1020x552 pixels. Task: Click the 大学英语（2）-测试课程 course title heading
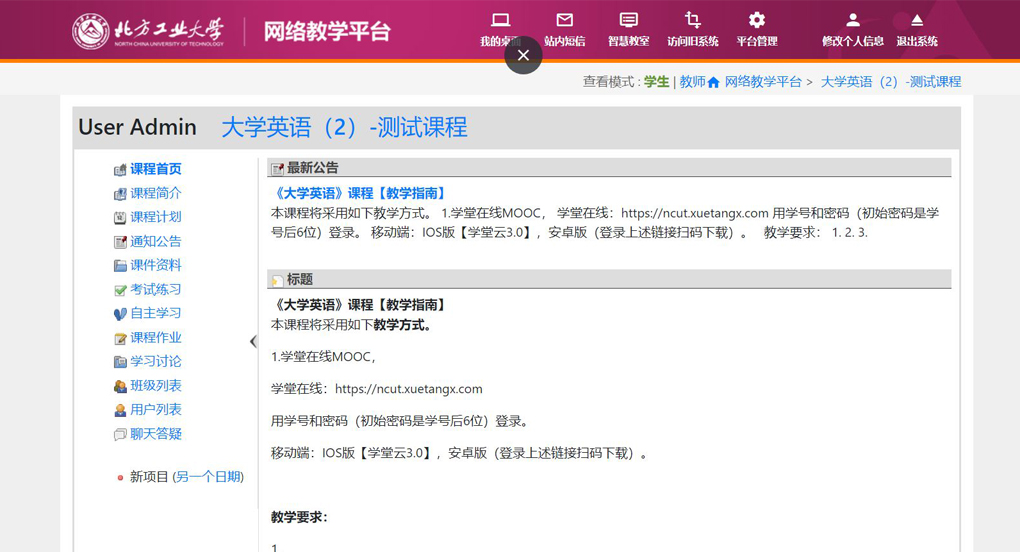pyautogui.click(x=344, y=127)
